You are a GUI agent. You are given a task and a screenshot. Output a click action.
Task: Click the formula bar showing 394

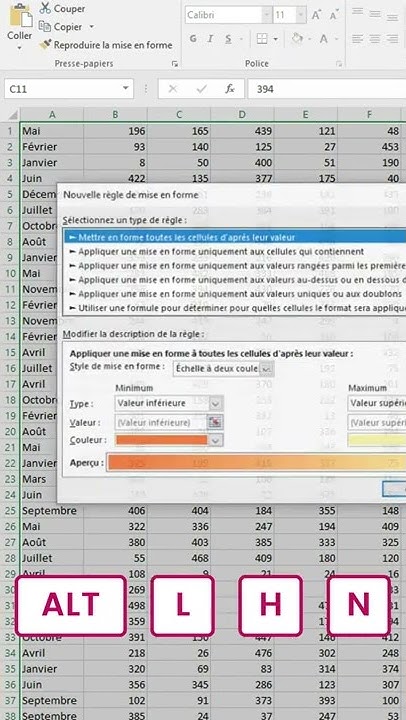coord(327,89)
